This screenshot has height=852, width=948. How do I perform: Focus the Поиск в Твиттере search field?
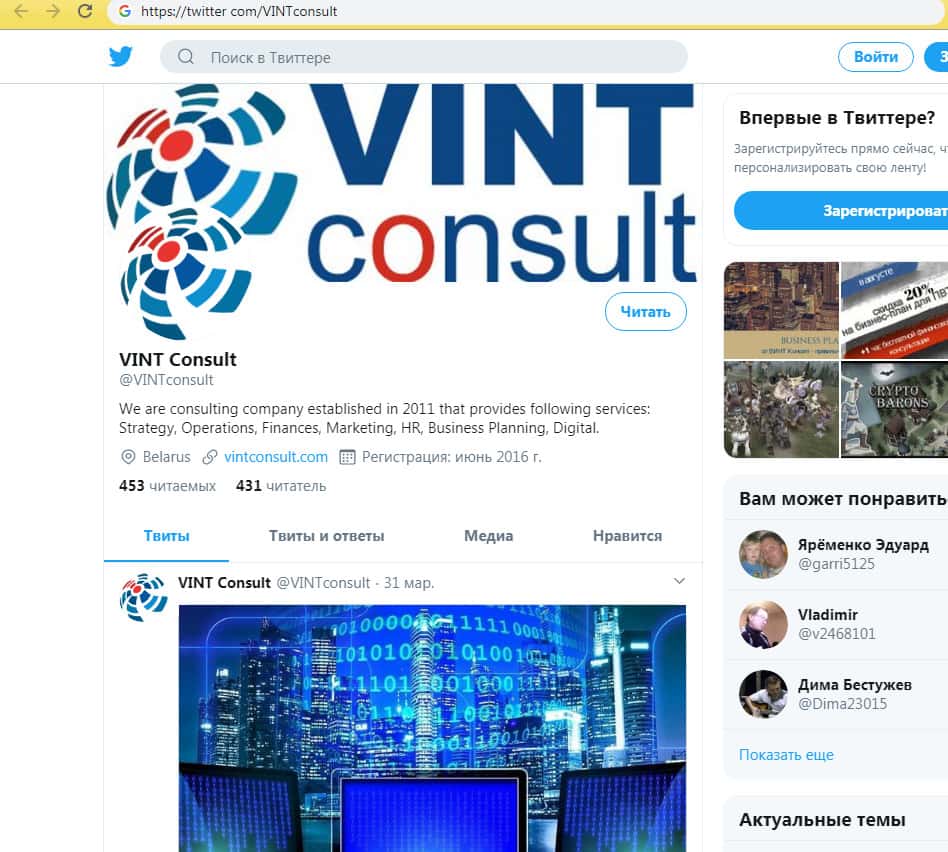[424, 57]
